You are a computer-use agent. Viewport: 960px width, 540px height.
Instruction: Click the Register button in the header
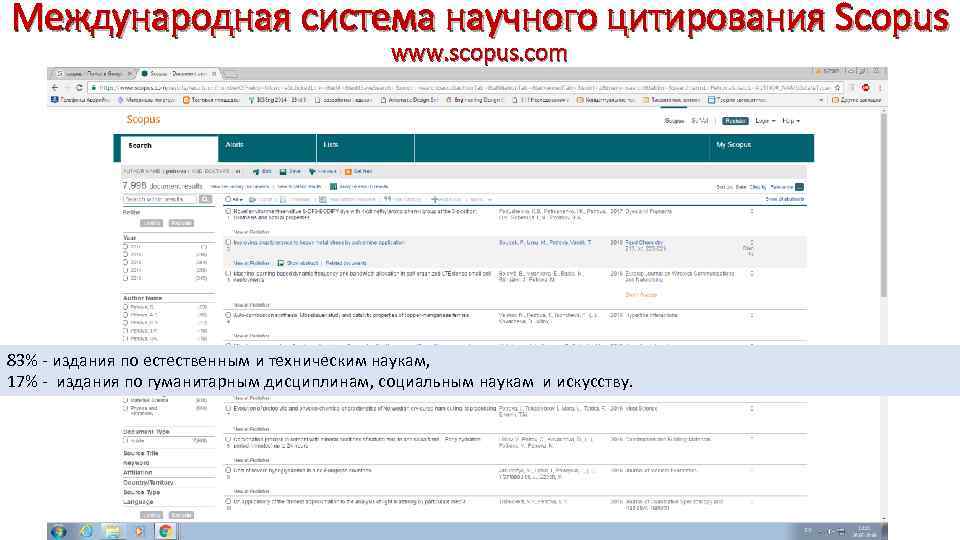735,121
